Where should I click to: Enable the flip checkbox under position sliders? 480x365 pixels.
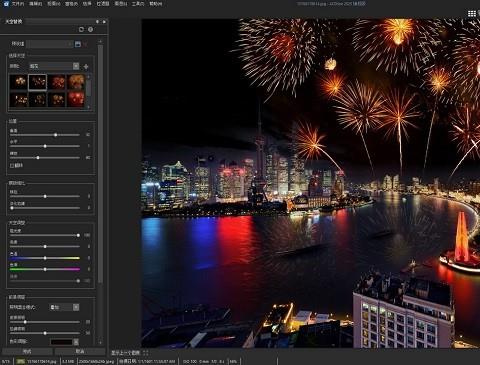pyautogui.click(x=16, y=165)
